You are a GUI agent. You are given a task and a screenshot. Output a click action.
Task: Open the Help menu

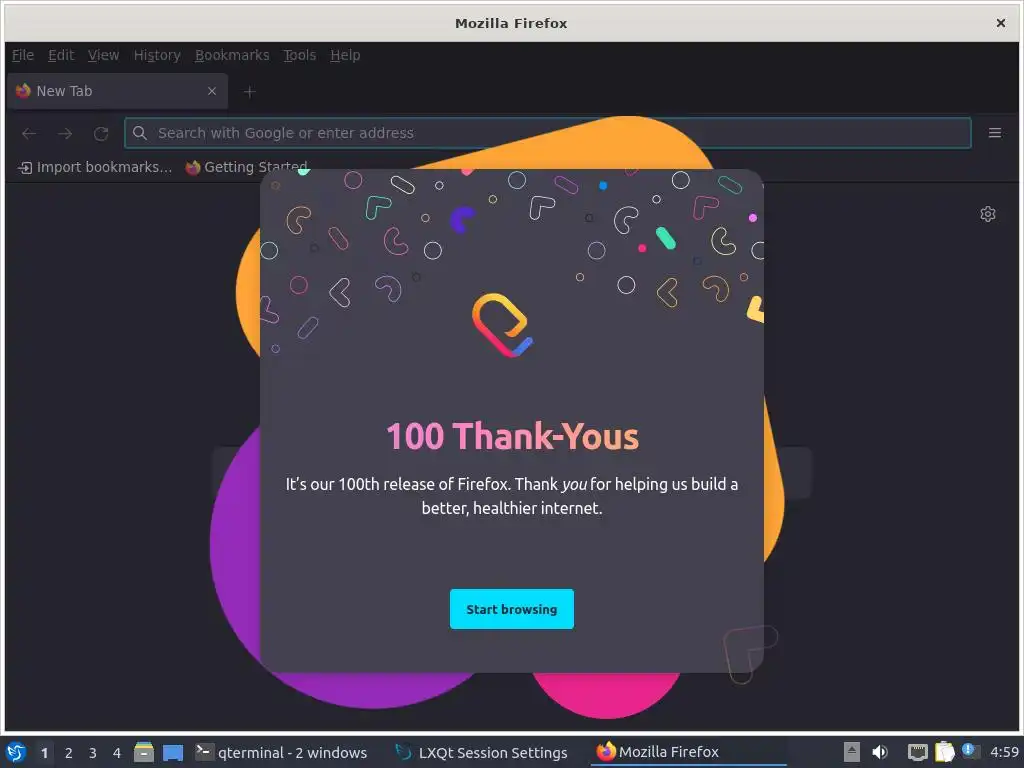[x=345, y=56]
